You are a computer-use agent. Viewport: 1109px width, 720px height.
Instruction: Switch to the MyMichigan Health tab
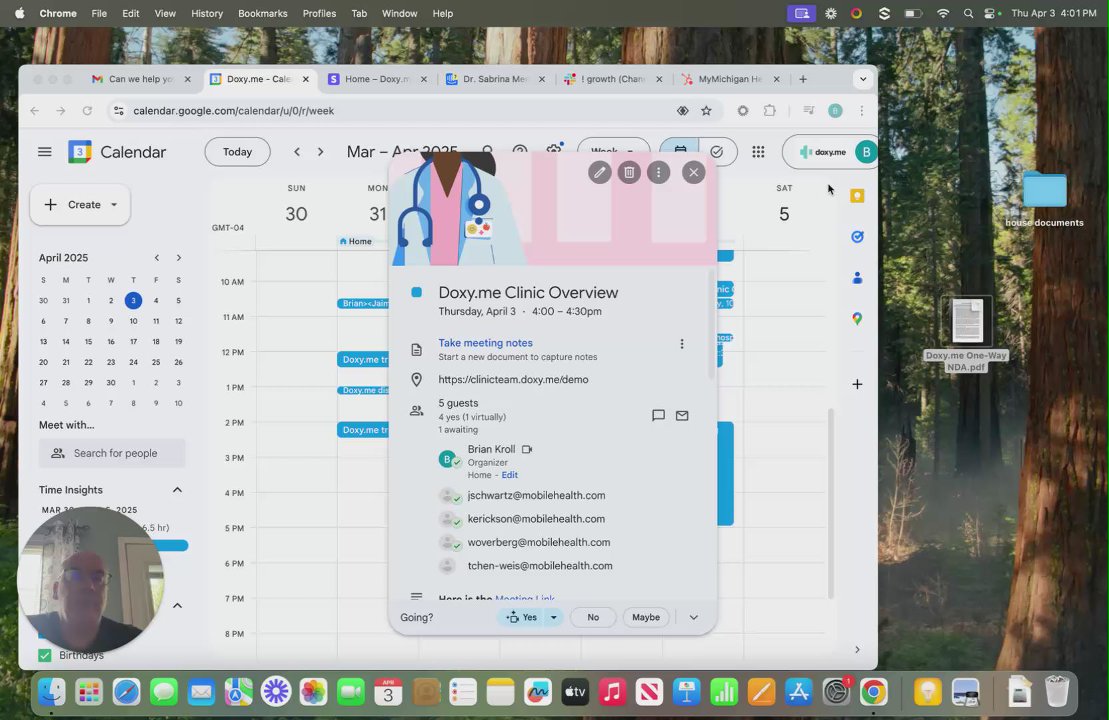point(729,79)
